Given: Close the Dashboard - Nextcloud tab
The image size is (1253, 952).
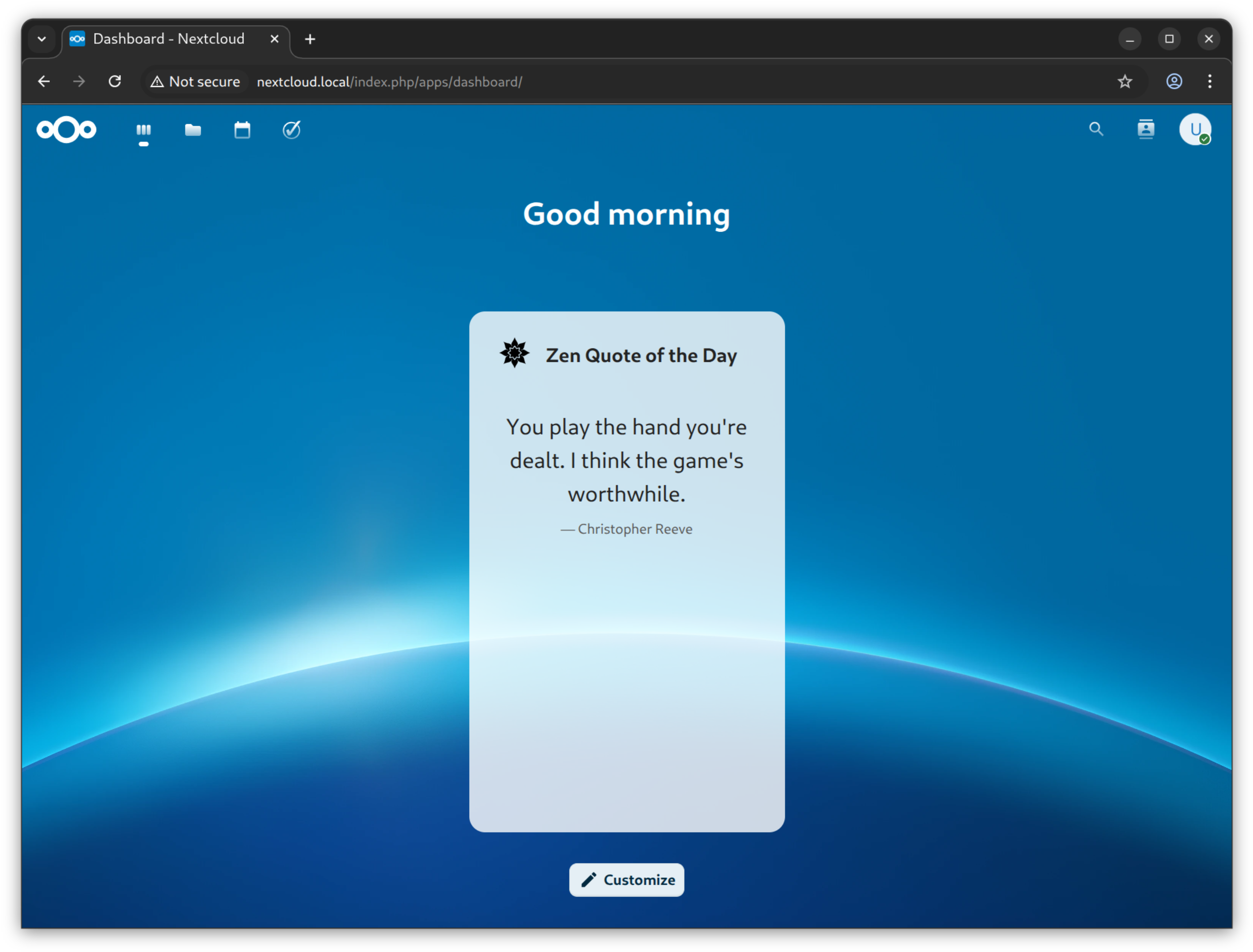Looking at the screenshot, I should pyautogui.click(x=274, y=39).
